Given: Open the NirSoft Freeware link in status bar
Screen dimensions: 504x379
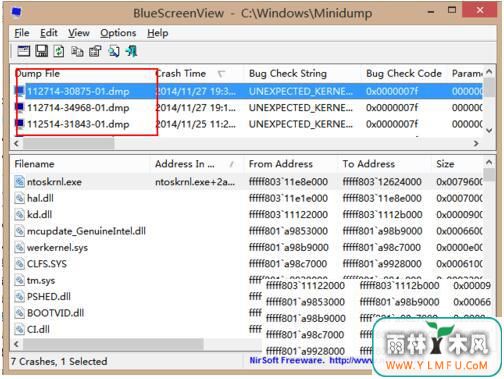Looking at the screenshot, I should click(x=311, y=360).
